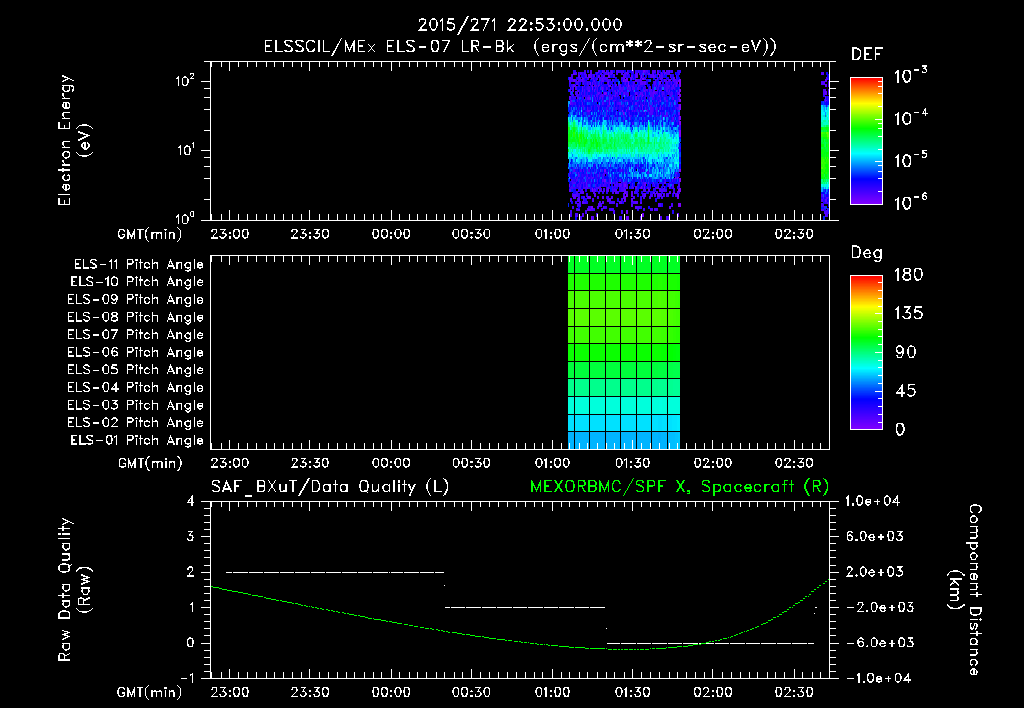Select the ELS-01 Pitch Angle row label
Image resolution: width=1024 pixels, height=708 pixels.
click(x=136, y=440)
